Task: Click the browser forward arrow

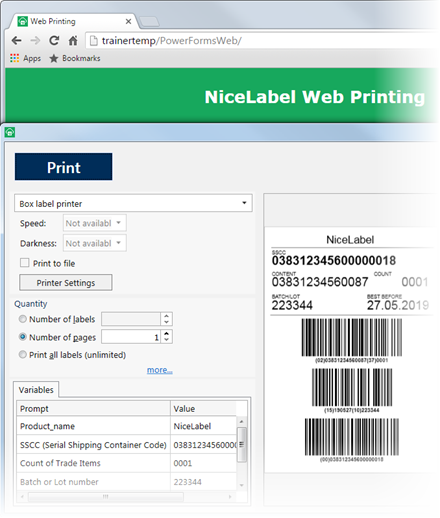Action: coord(35,41)
